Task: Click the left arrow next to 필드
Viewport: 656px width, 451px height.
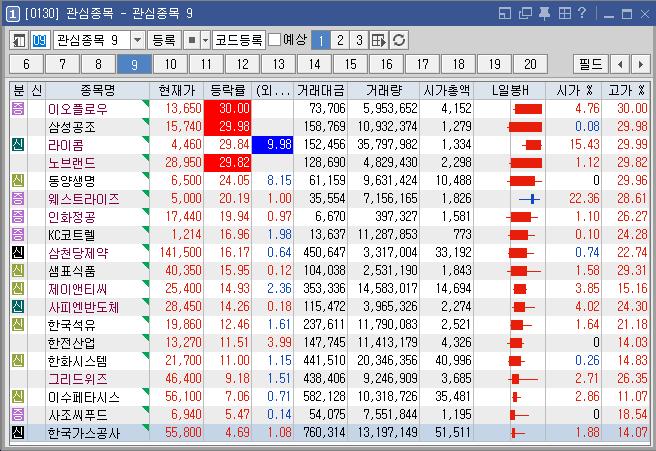Action: click(x=620, y=64)
